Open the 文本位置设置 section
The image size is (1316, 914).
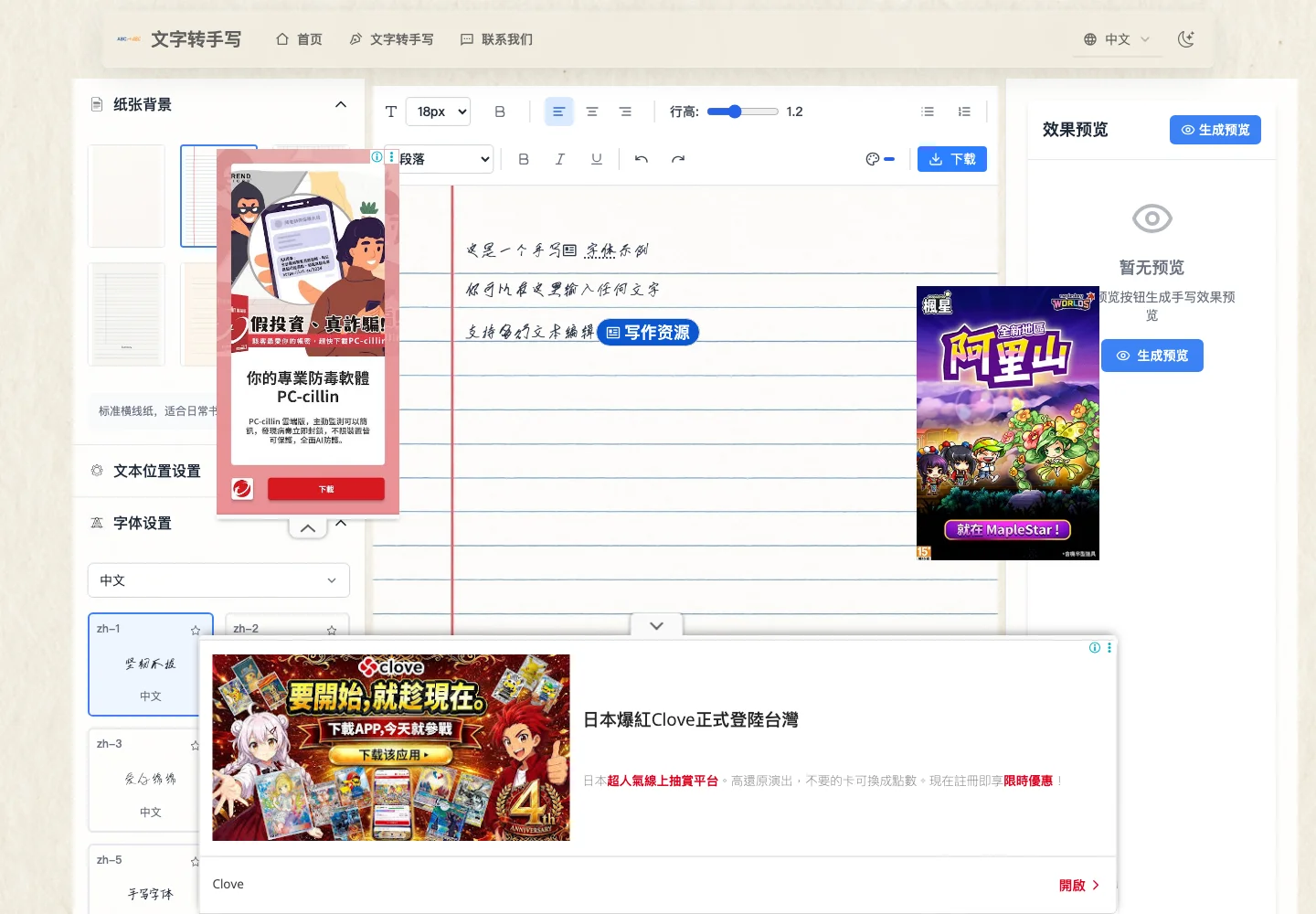coord(156,471)
